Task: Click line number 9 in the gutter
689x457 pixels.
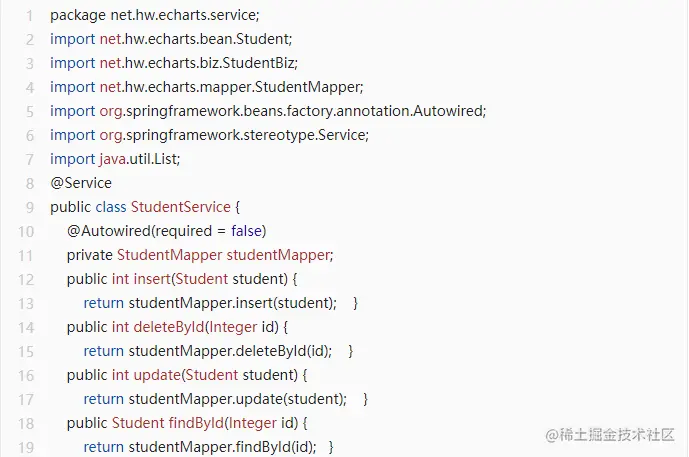Action: [x=30, y=206]
